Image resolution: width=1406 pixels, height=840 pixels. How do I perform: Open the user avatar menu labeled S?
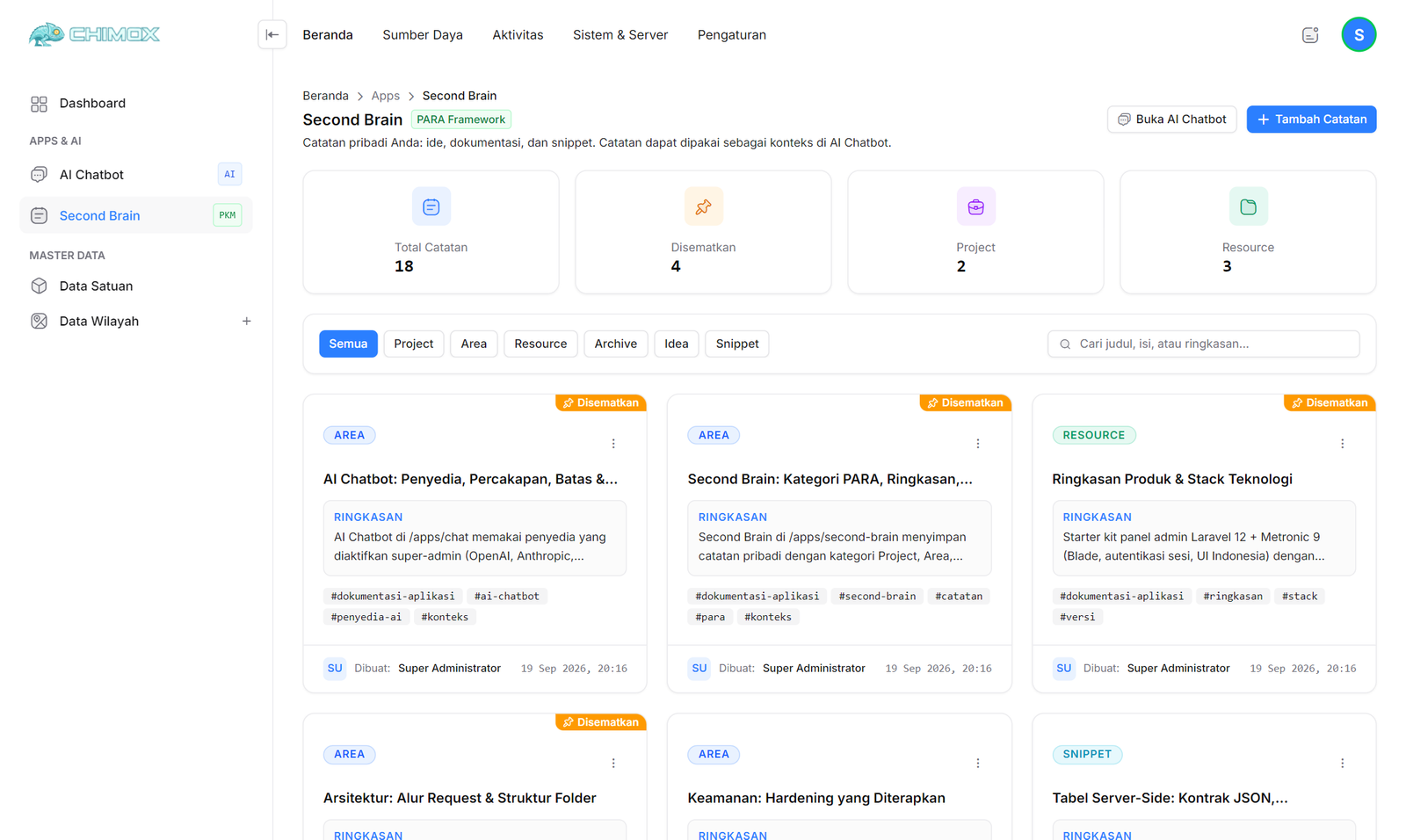(1359, 35)
